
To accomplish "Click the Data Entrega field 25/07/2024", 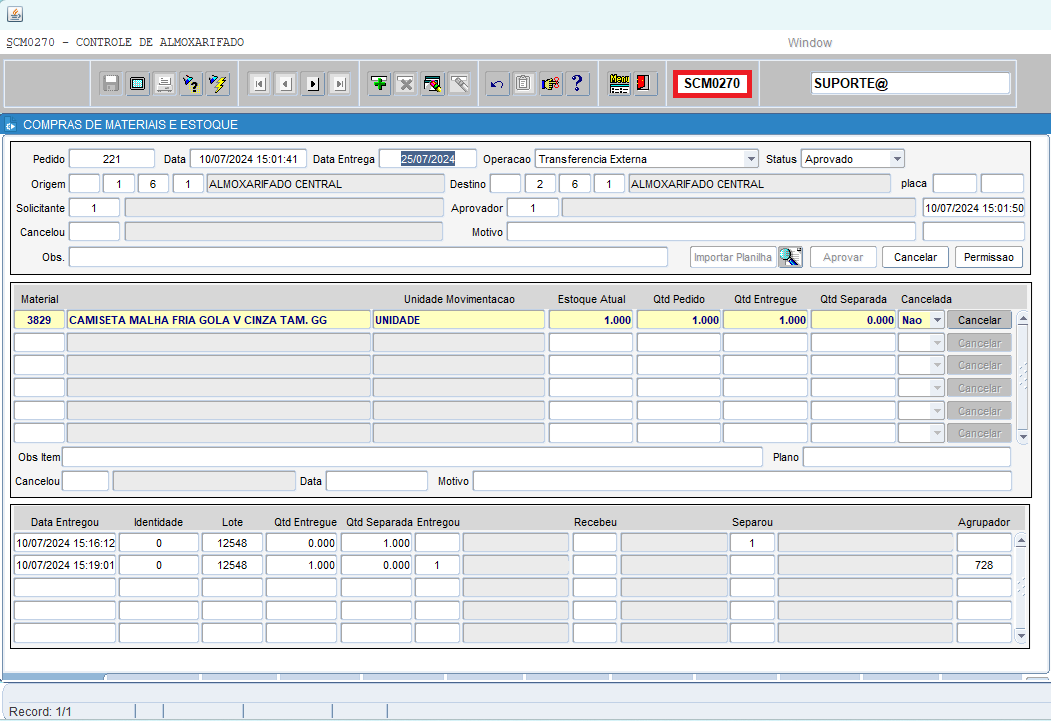I will pos(428,159).
